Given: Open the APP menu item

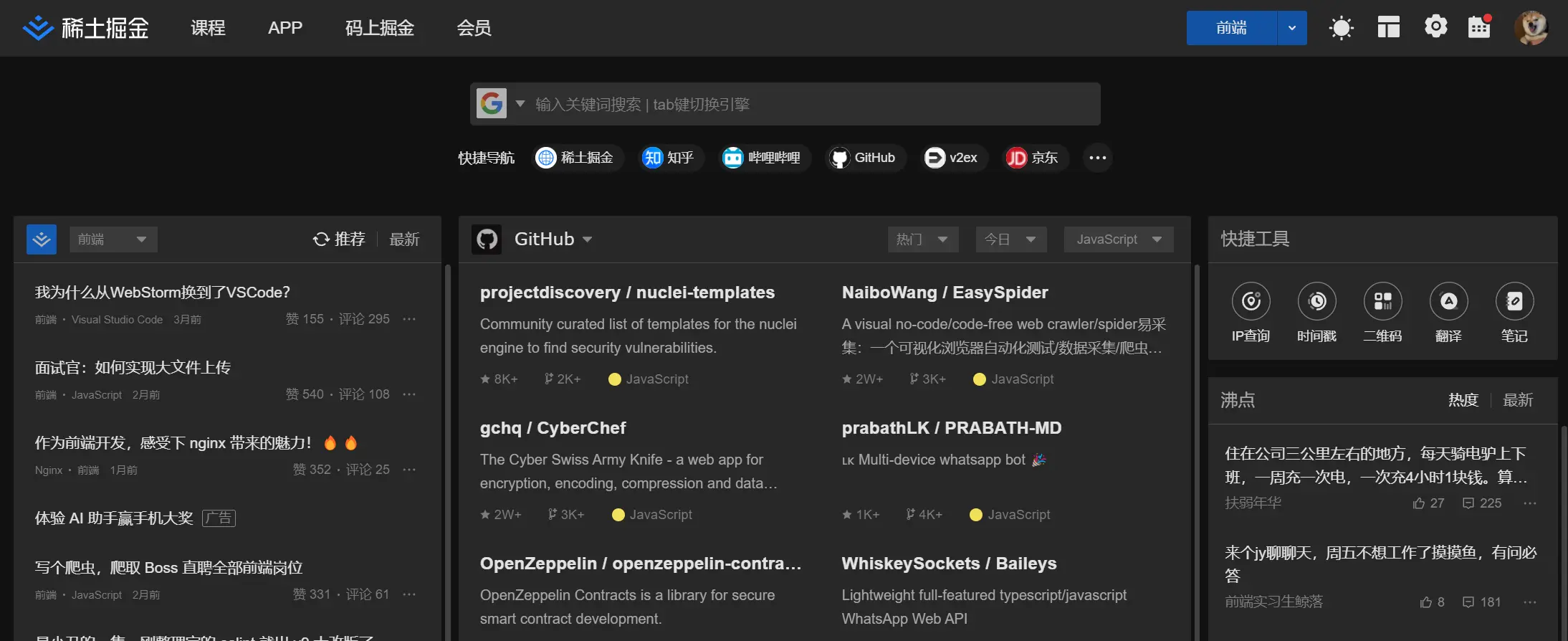Looking at the screenshot, I should (x=285, y=28).
